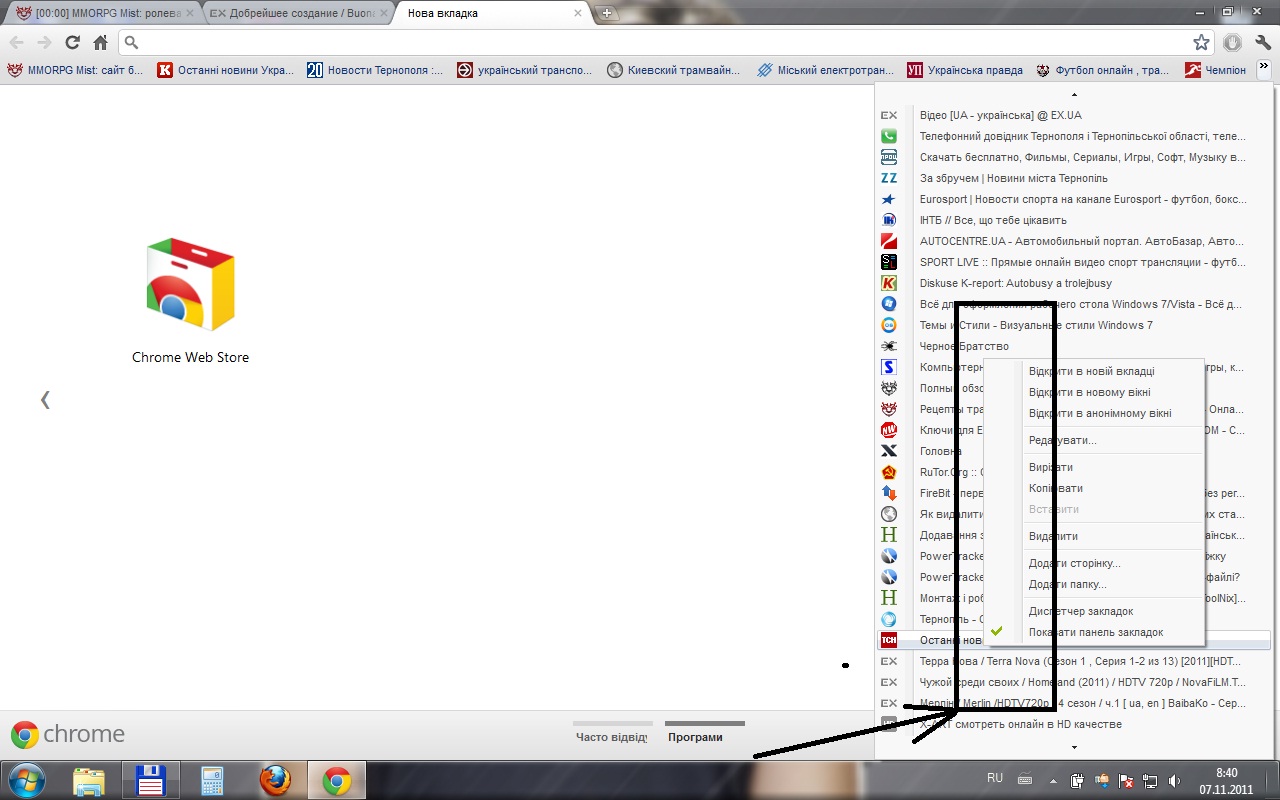Open the Футбол онлайн bookmark
1280x800 pixels.
click(1102, 70)
